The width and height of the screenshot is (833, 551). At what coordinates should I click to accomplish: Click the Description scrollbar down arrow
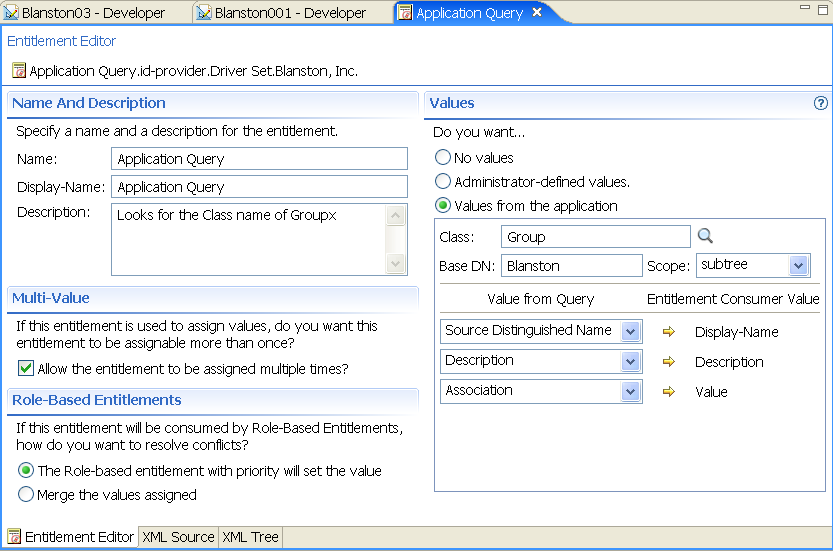tap(397, 264)
